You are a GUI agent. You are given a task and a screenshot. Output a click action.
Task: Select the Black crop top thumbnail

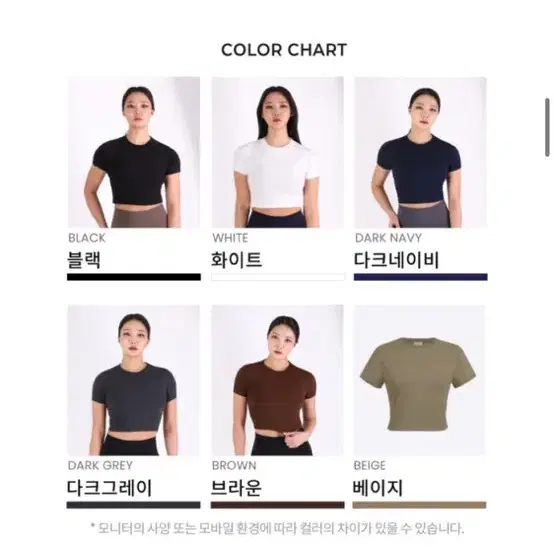(x=134, y=152)
